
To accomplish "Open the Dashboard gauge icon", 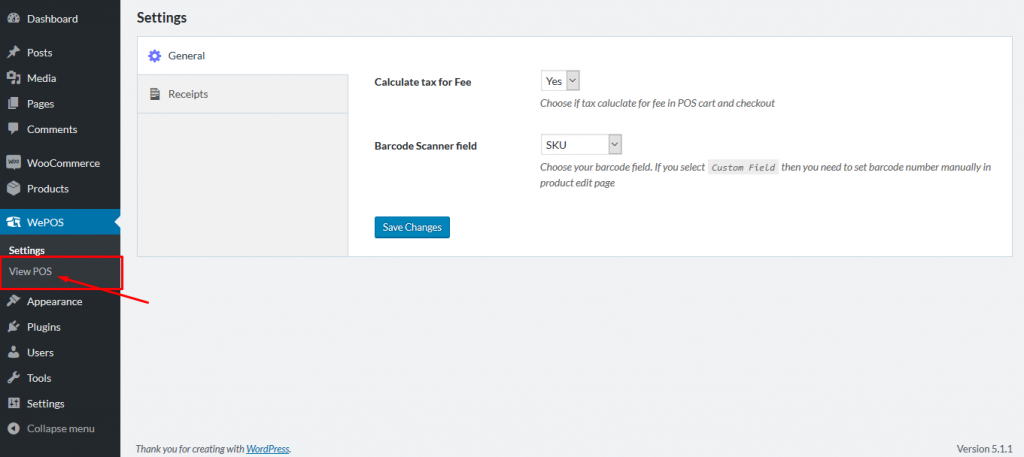I will pyautogui.click(x=13, y=19).
